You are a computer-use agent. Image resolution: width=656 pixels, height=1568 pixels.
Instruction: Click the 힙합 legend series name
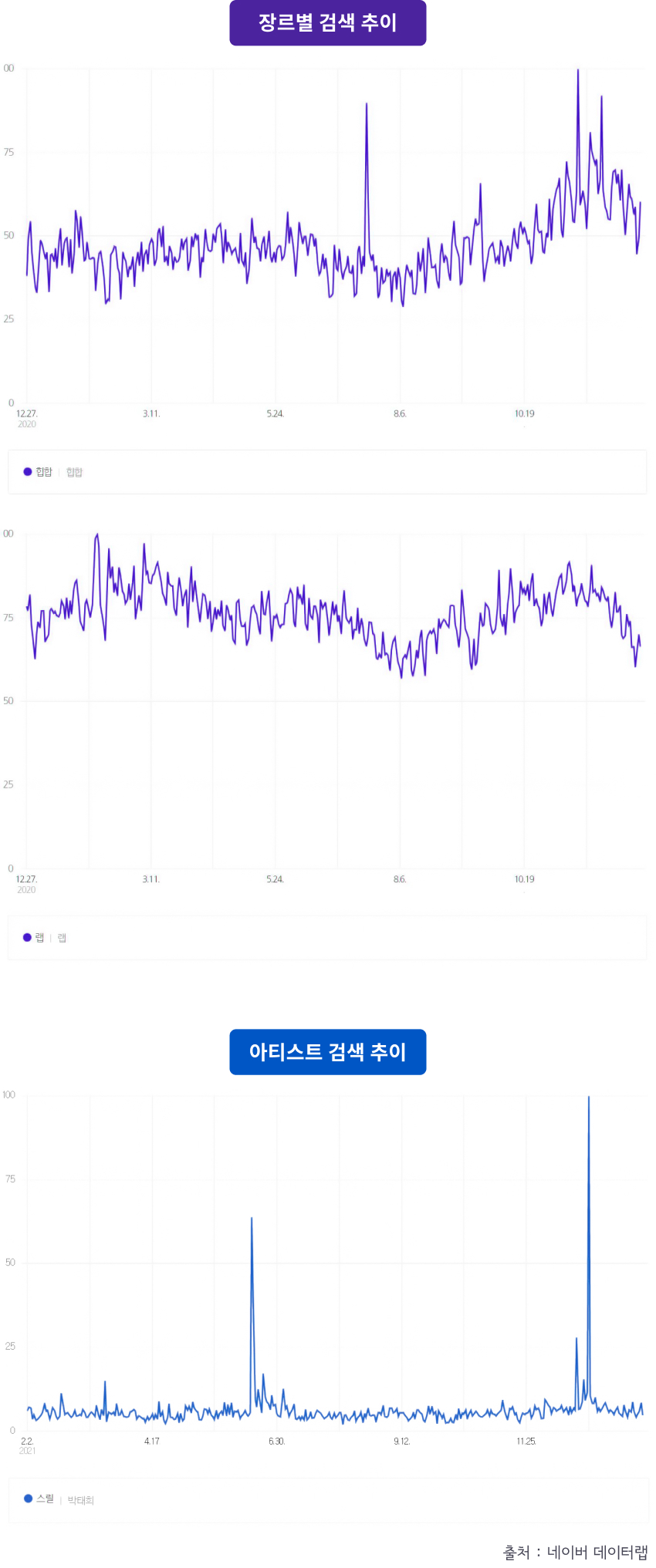coord(44,472)
